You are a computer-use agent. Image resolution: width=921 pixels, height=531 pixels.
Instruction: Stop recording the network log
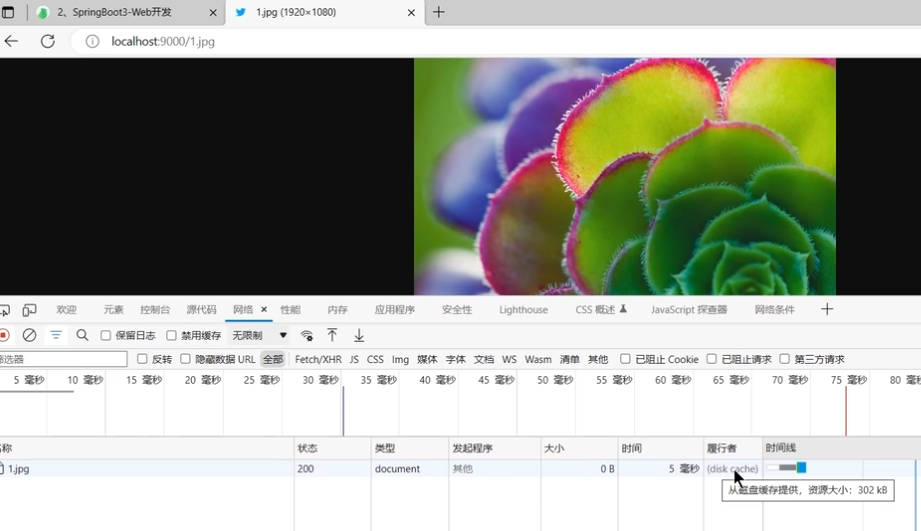pos(4,335)
